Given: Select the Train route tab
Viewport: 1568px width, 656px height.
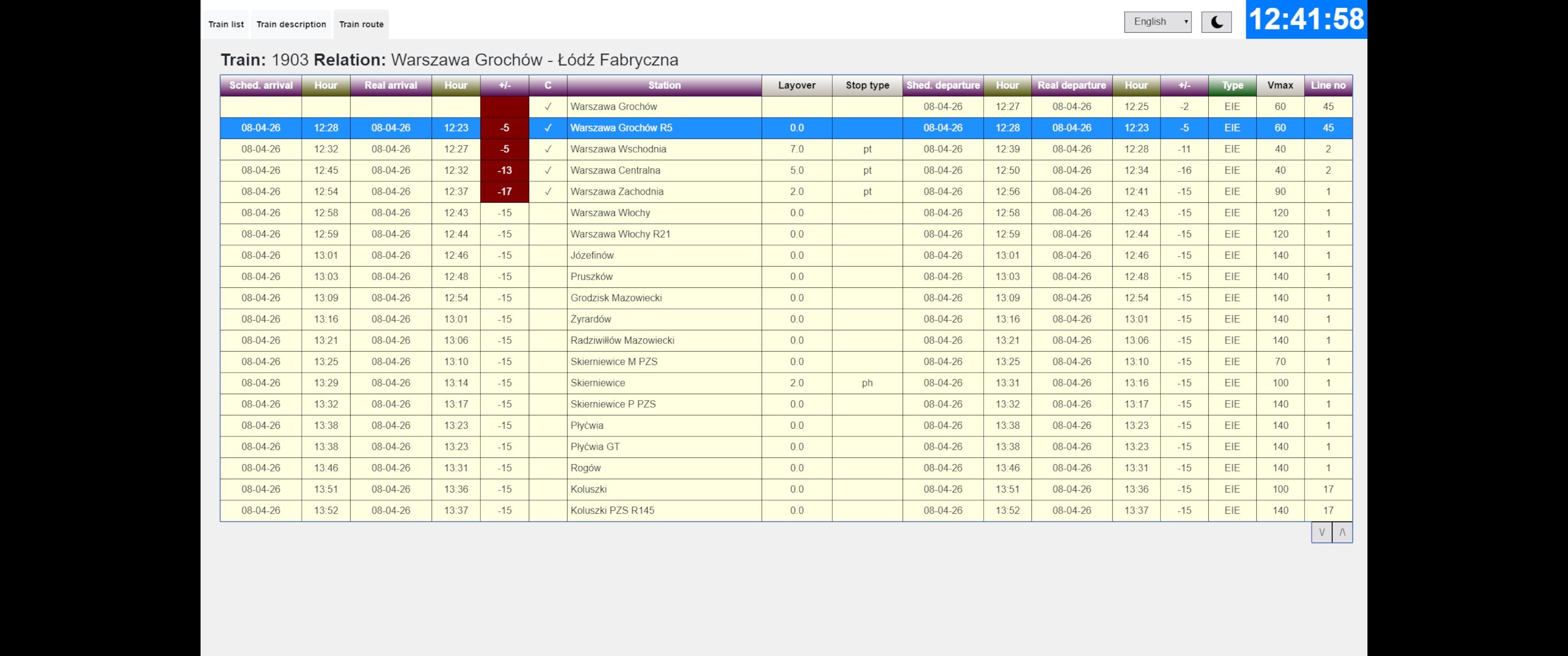Looking at the screenshot, I should 361,24.
